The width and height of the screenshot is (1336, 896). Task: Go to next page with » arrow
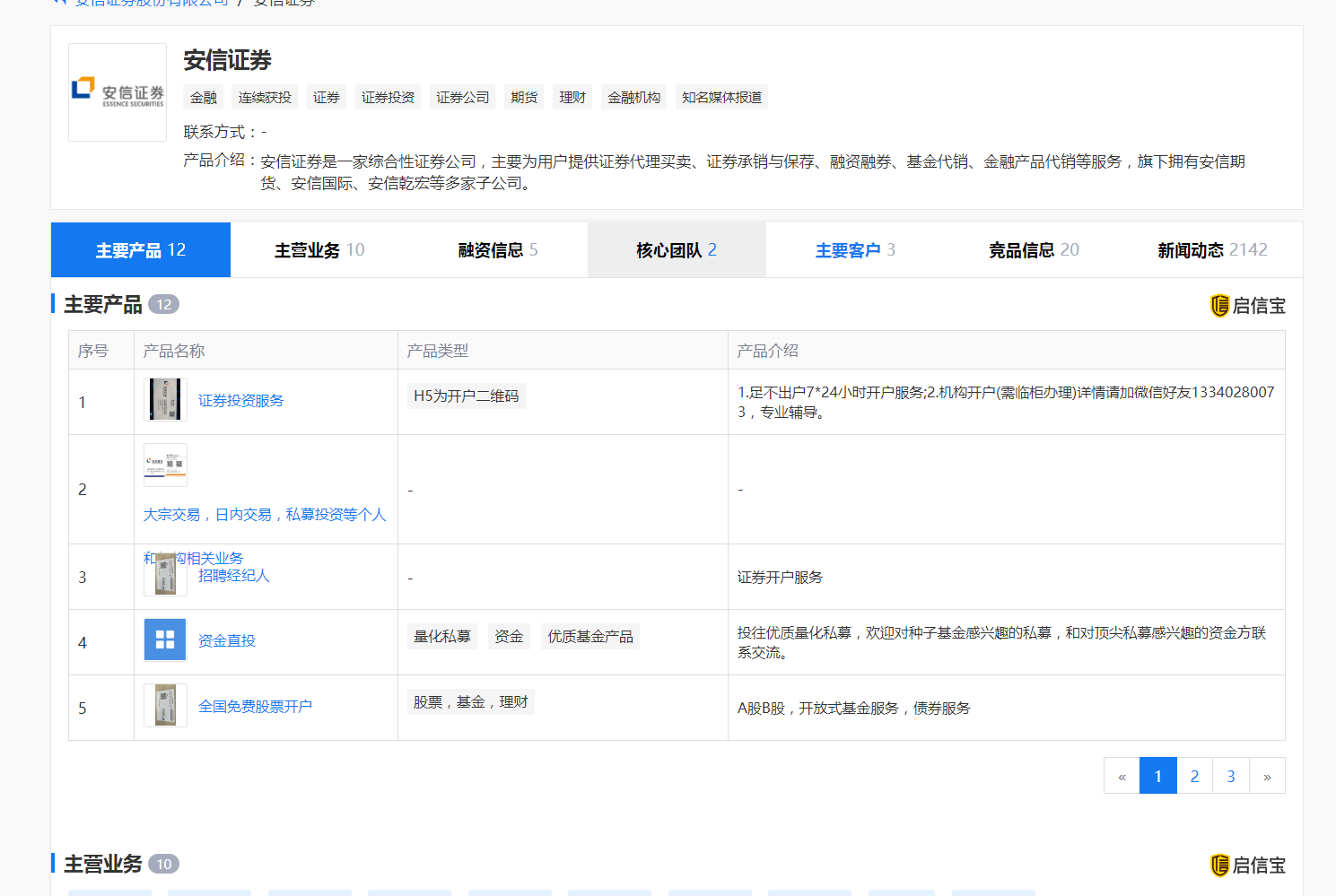tap(1266, 777)
